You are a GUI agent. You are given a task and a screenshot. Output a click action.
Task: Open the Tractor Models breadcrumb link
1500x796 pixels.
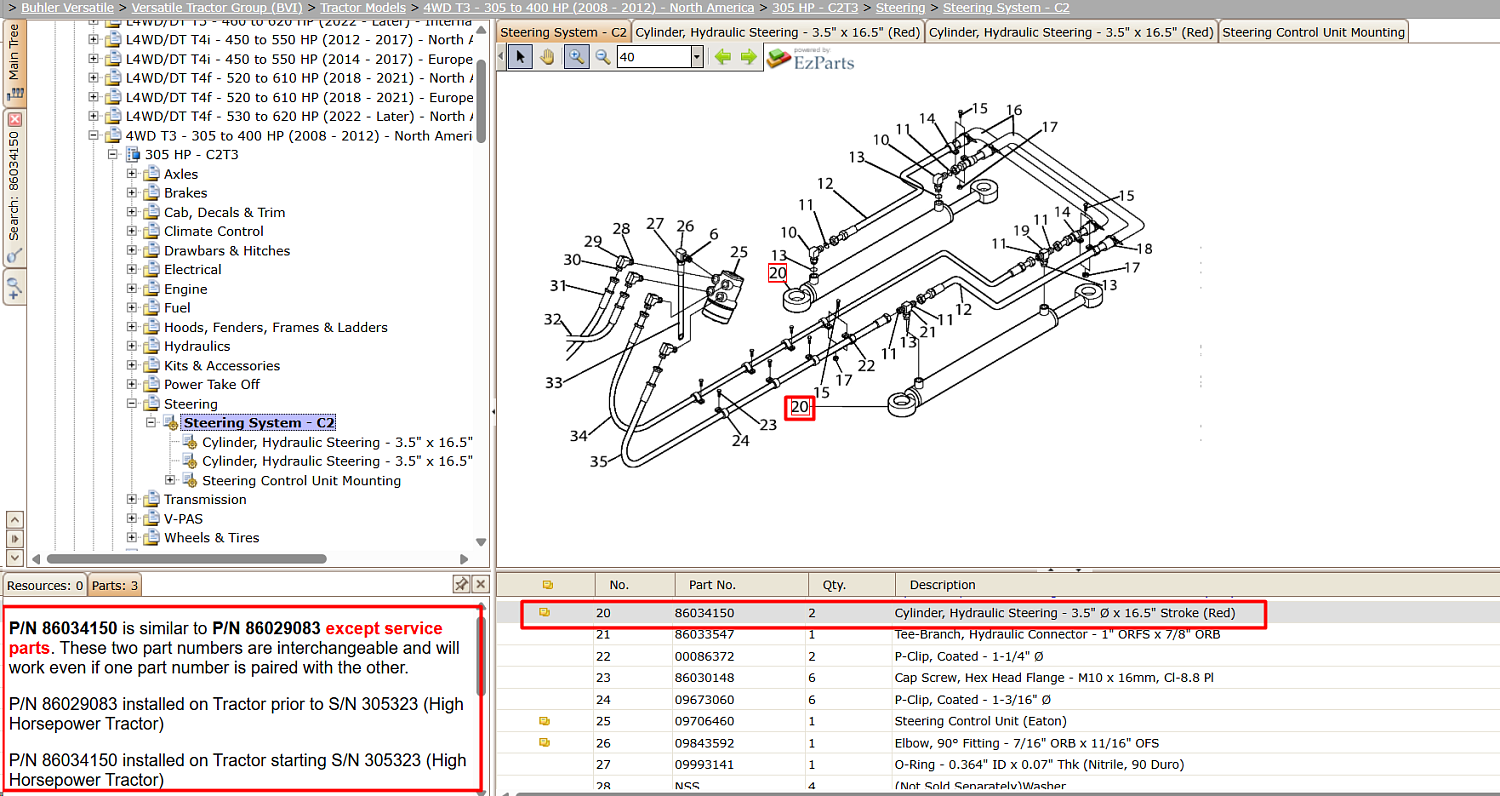363,8
